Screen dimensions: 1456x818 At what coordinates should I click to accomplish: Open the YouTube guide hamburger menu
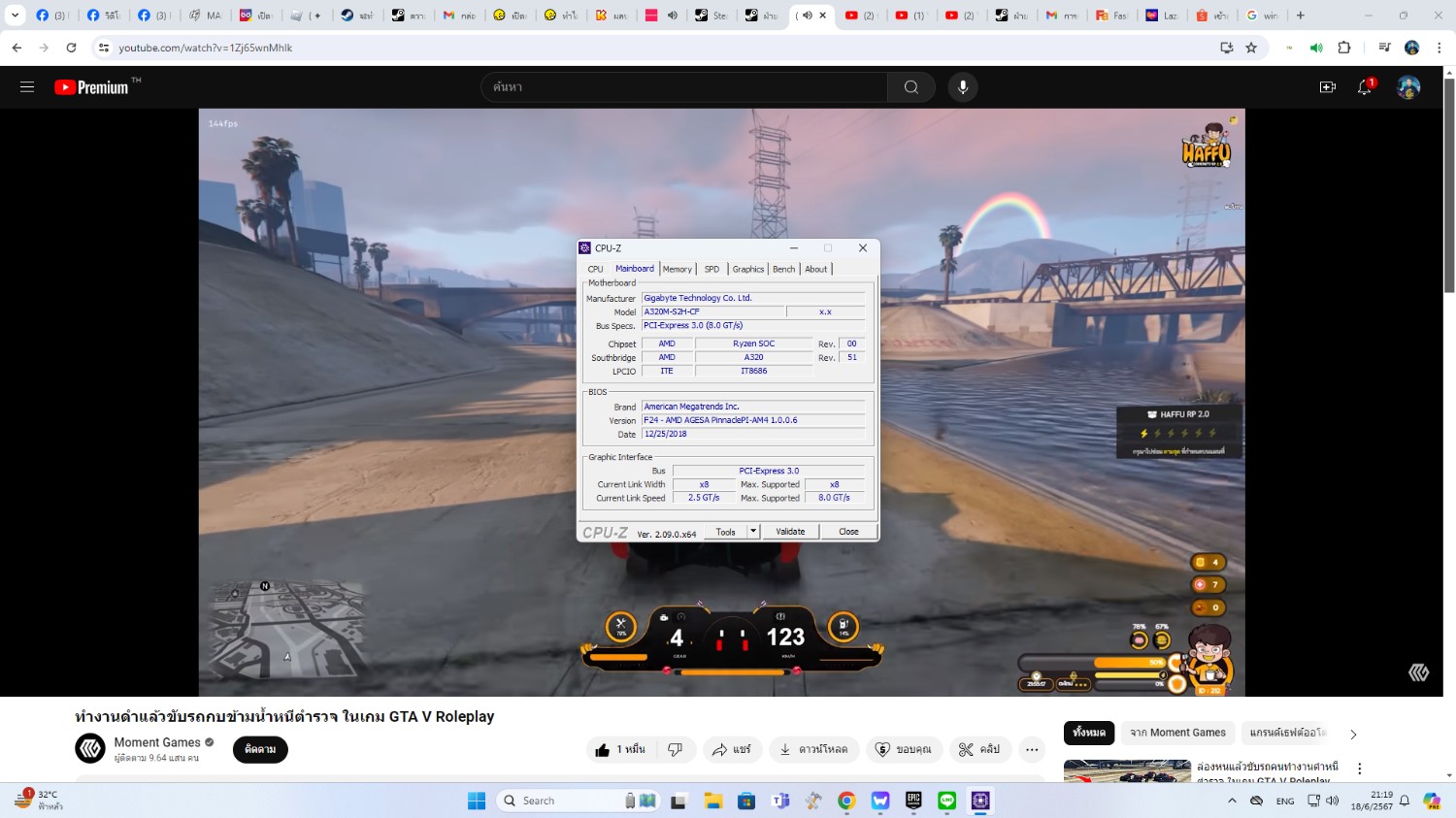27,87
